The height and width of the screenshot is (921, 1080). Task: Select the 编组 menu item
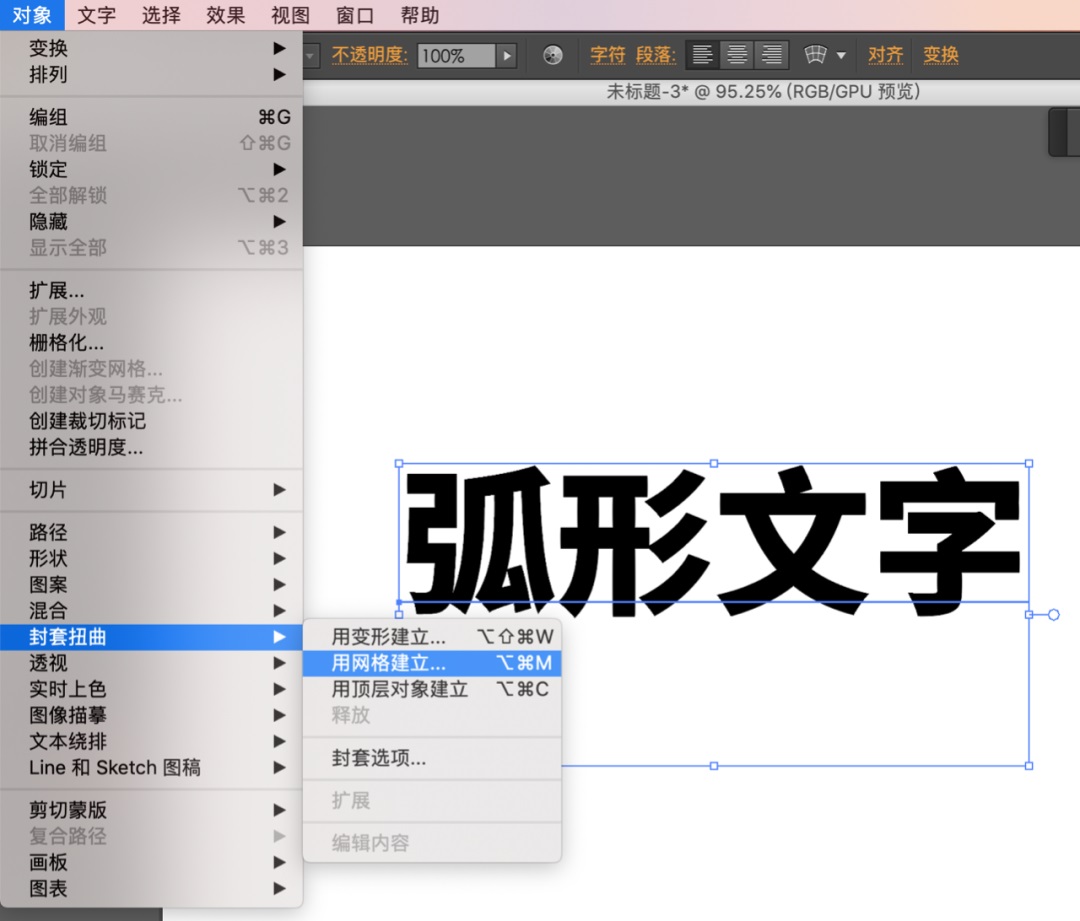pyautogui.click(x=48, y=117)
